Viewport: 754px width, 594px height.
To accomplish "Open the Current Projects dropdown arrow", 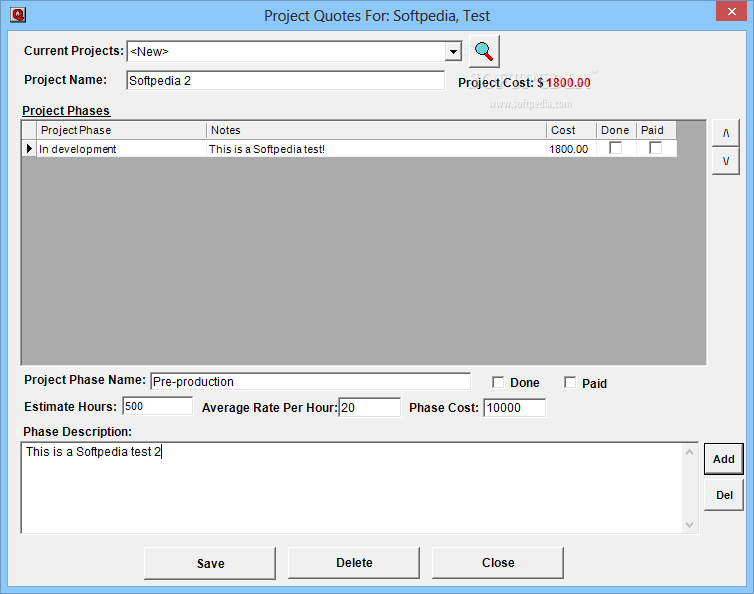I will click(452, 51).
